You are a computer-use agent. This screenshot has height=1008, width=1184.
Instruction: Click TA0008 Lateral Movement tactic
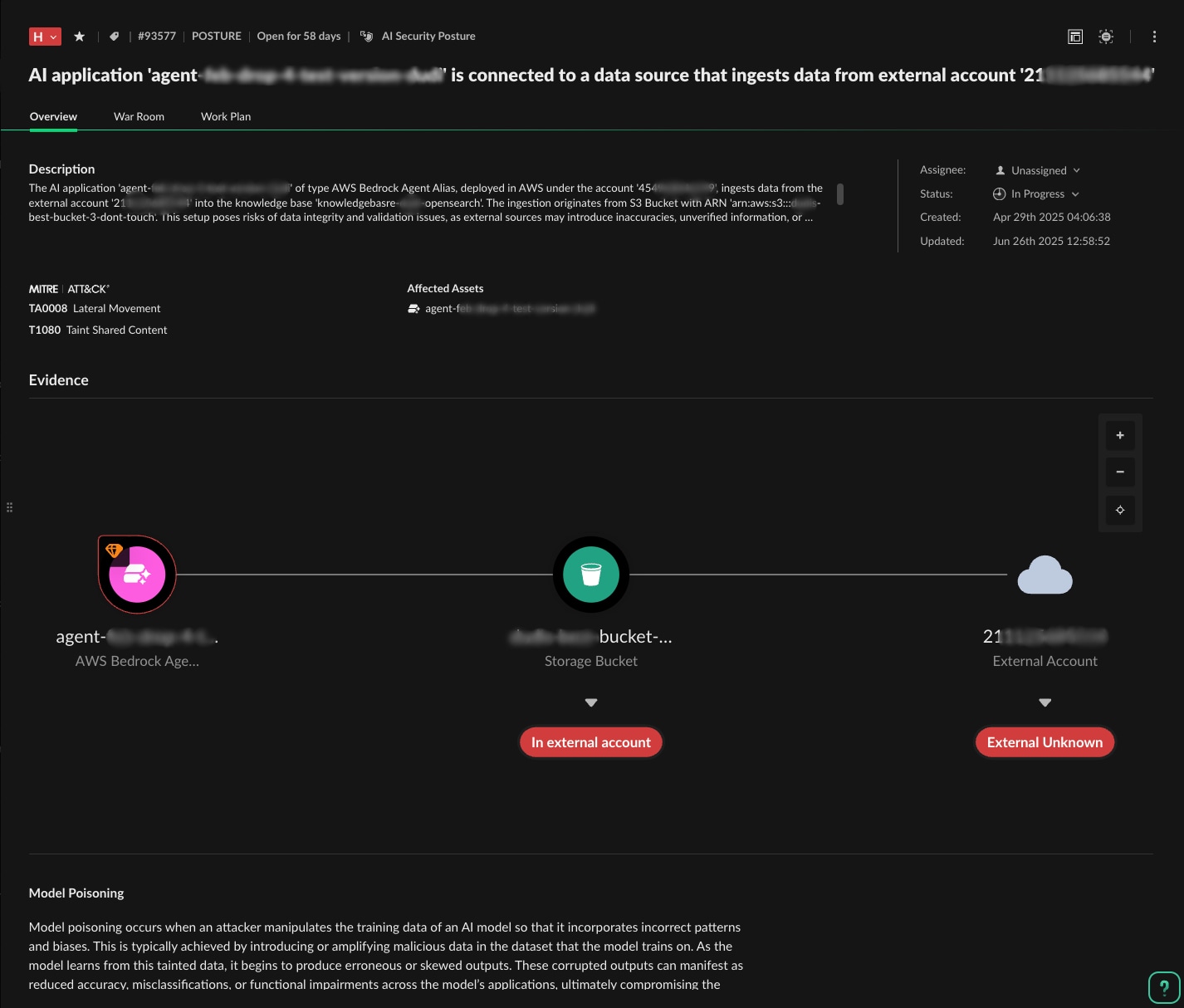95,309
